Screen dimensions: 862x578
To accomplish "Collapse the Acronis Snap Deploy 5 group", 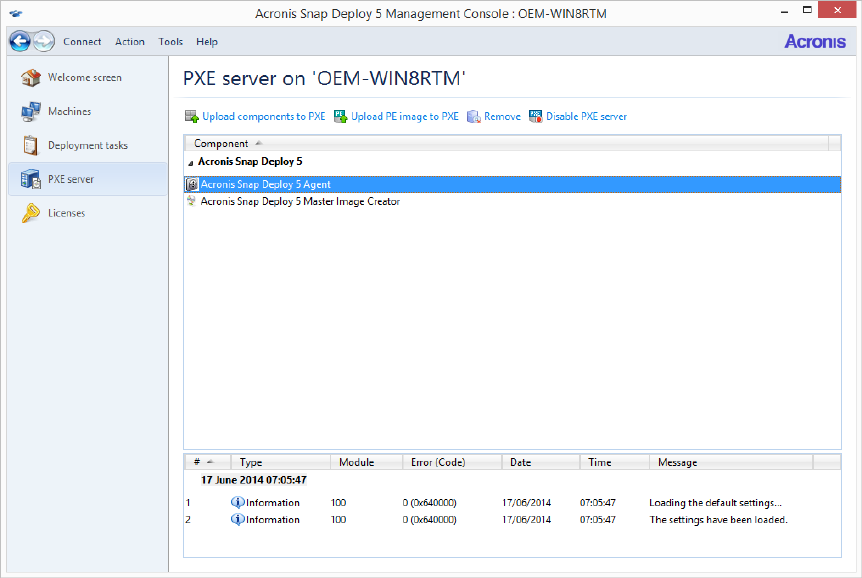I will (x=191, y=163).
